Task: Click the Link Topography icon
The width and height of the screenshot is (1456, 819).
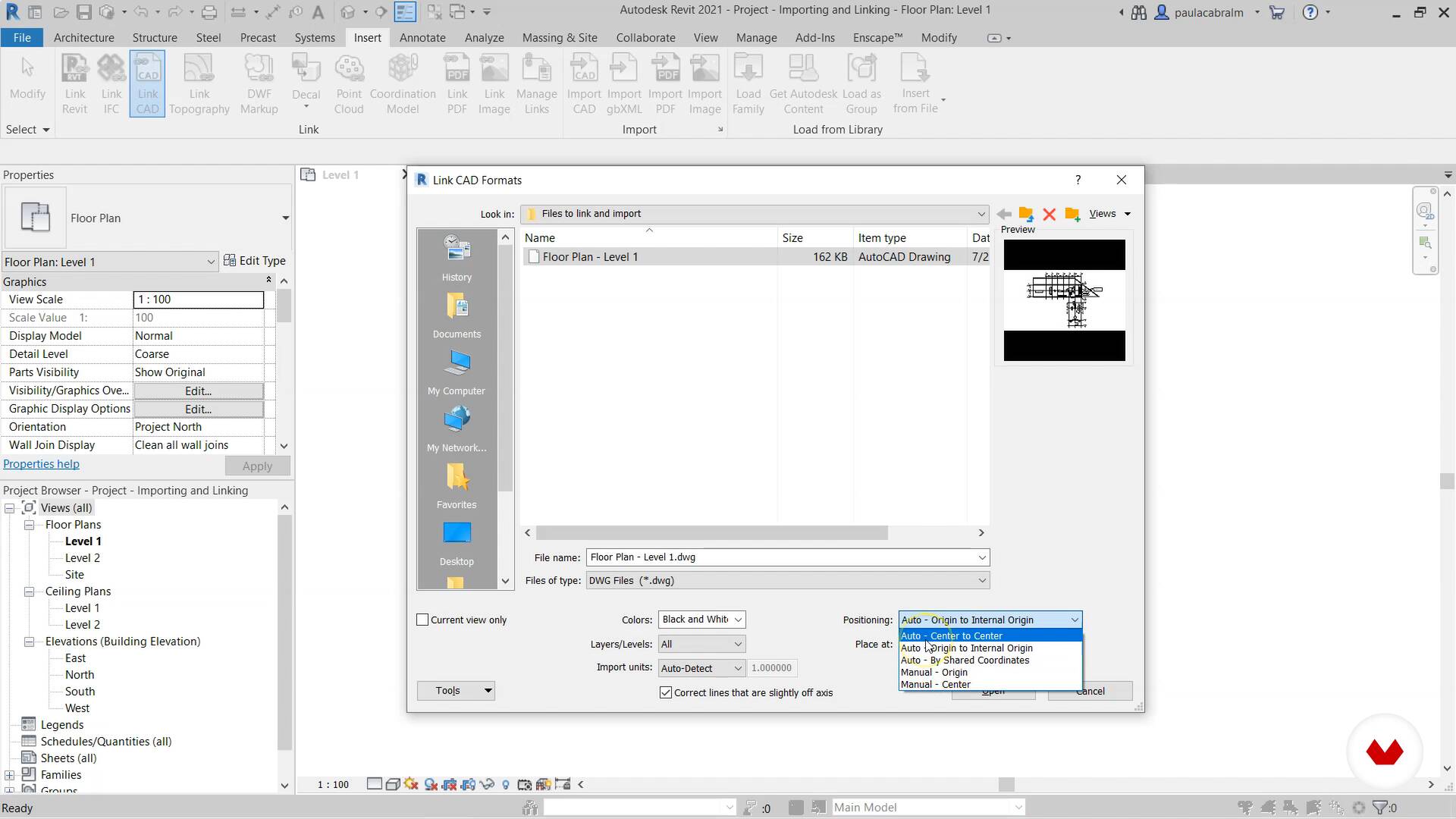Action: [x=199, y=84]
